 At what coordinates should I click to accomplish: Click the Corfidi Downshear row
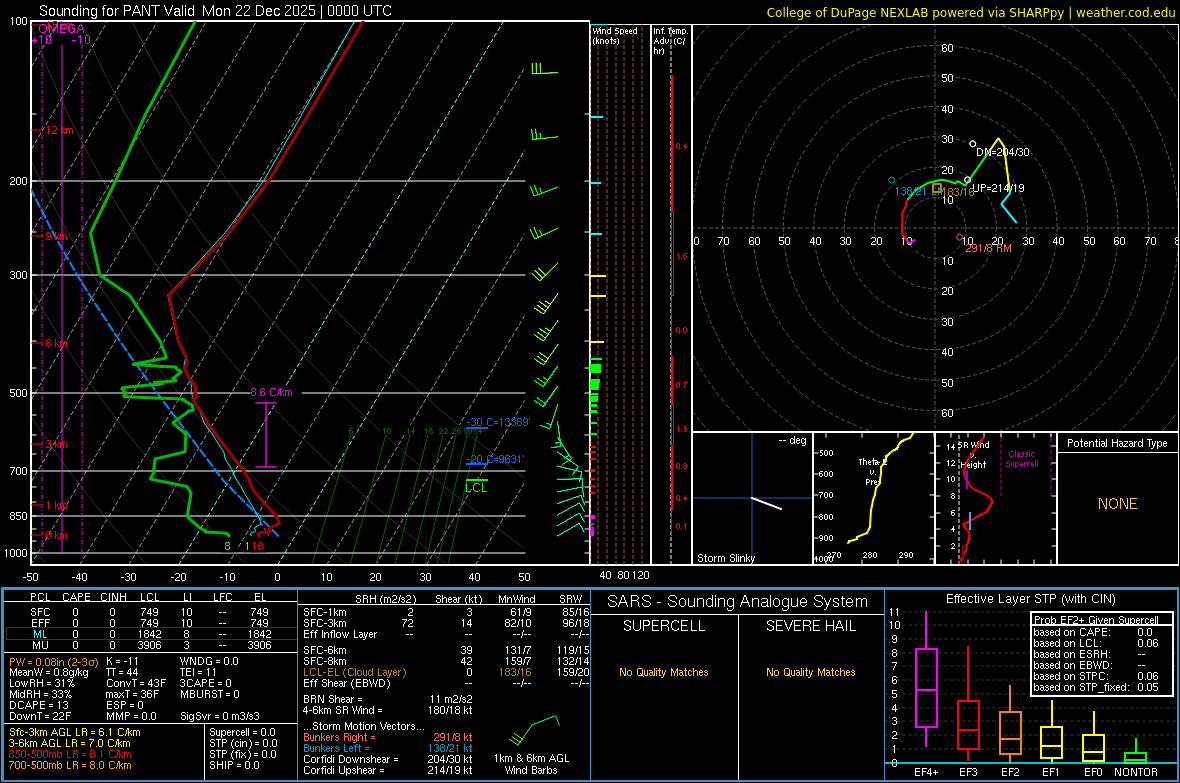tap(388, 759)
